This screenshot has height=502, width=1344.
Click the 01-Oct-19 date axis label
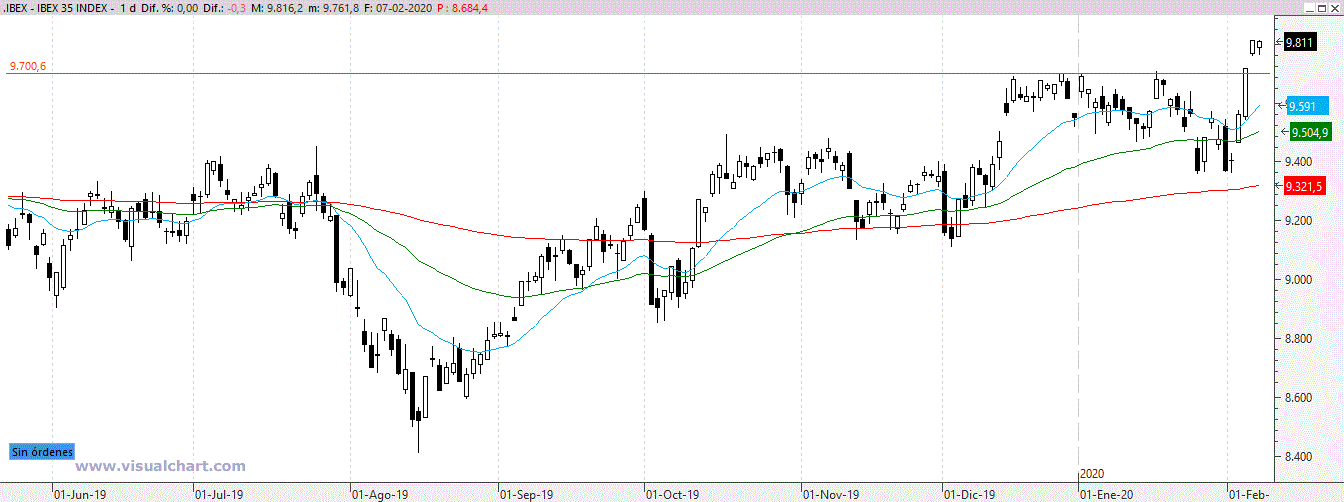click(671, 494)
